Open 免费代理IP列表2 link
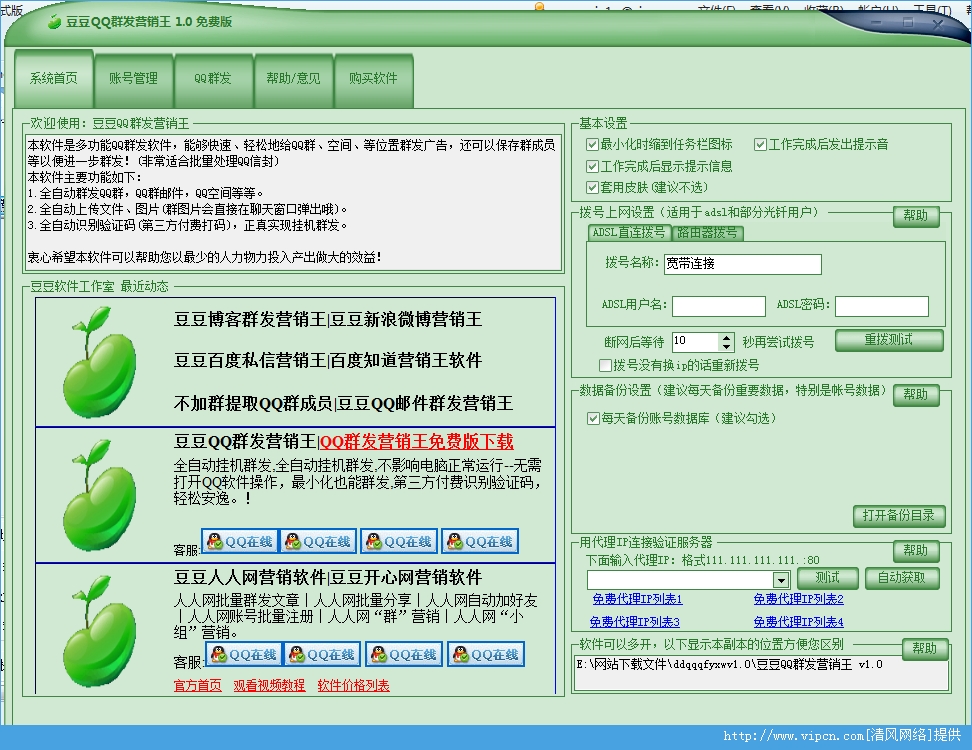The image size is (972, 750). coord(798,599)
